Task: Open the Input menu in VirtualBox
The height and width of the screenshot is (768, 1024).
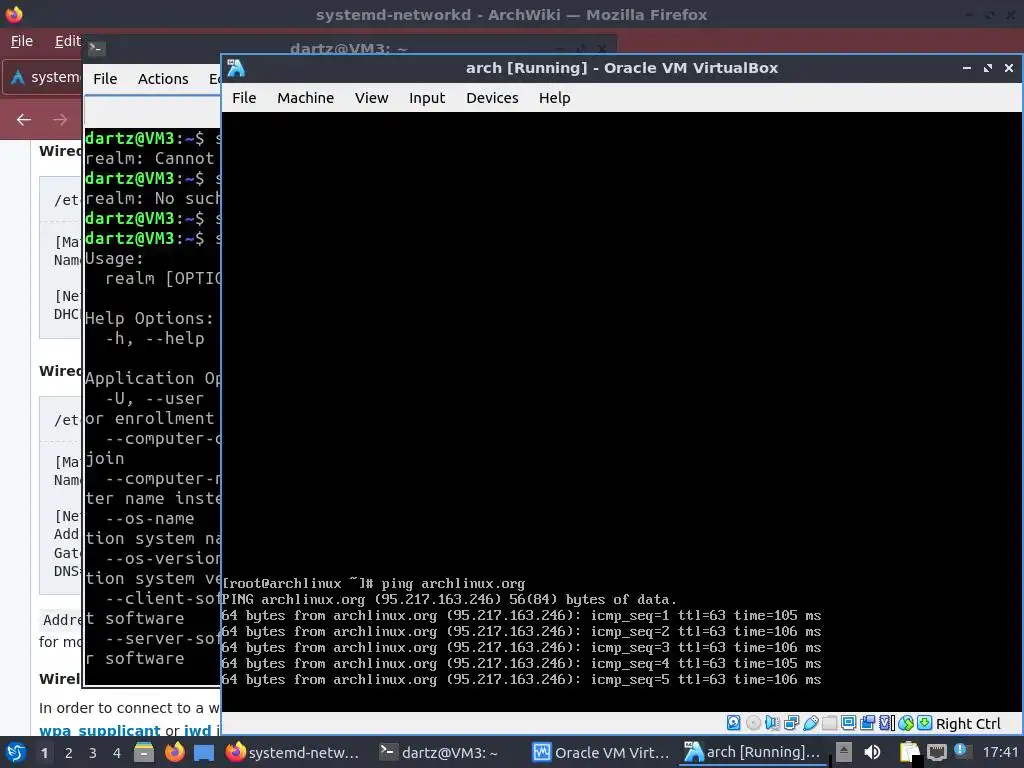Action: point(427,98)
